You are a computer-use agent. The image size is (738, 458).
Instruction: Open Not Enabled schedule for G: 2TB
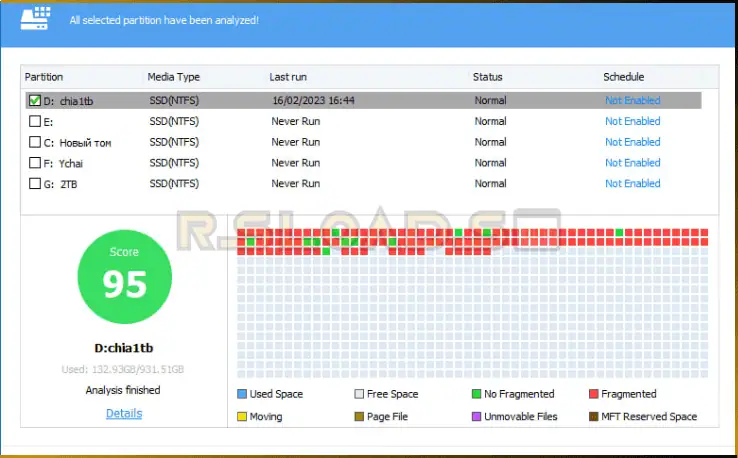point(633,183)
